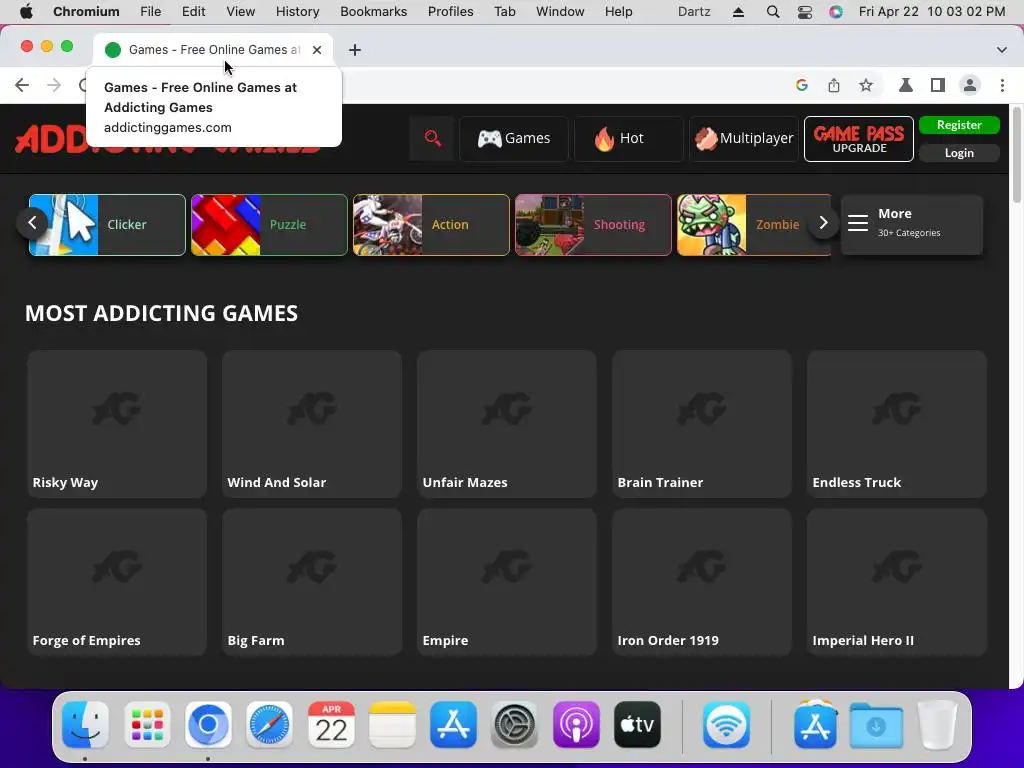The image size is (1024, 768).
Task: Click the green Register button
Action: [959, 125]
